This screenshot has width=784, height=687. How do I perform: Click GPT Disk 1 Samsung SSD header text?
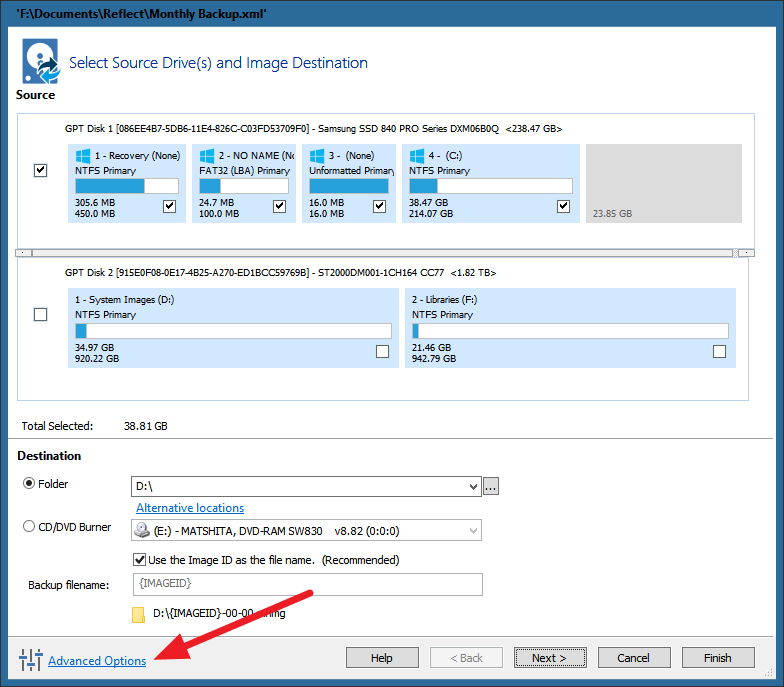tap(314, 129)
